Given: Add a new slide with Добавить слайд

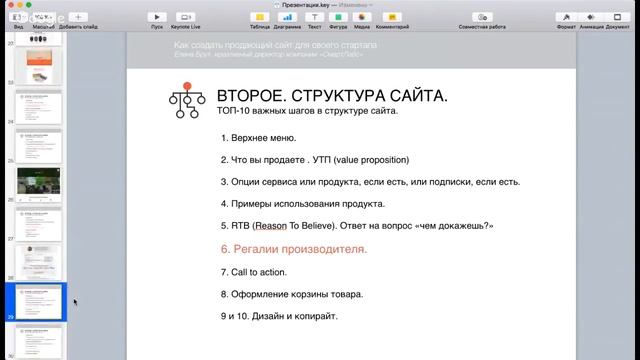Looking at the screenshot, I should click(78, 17).
